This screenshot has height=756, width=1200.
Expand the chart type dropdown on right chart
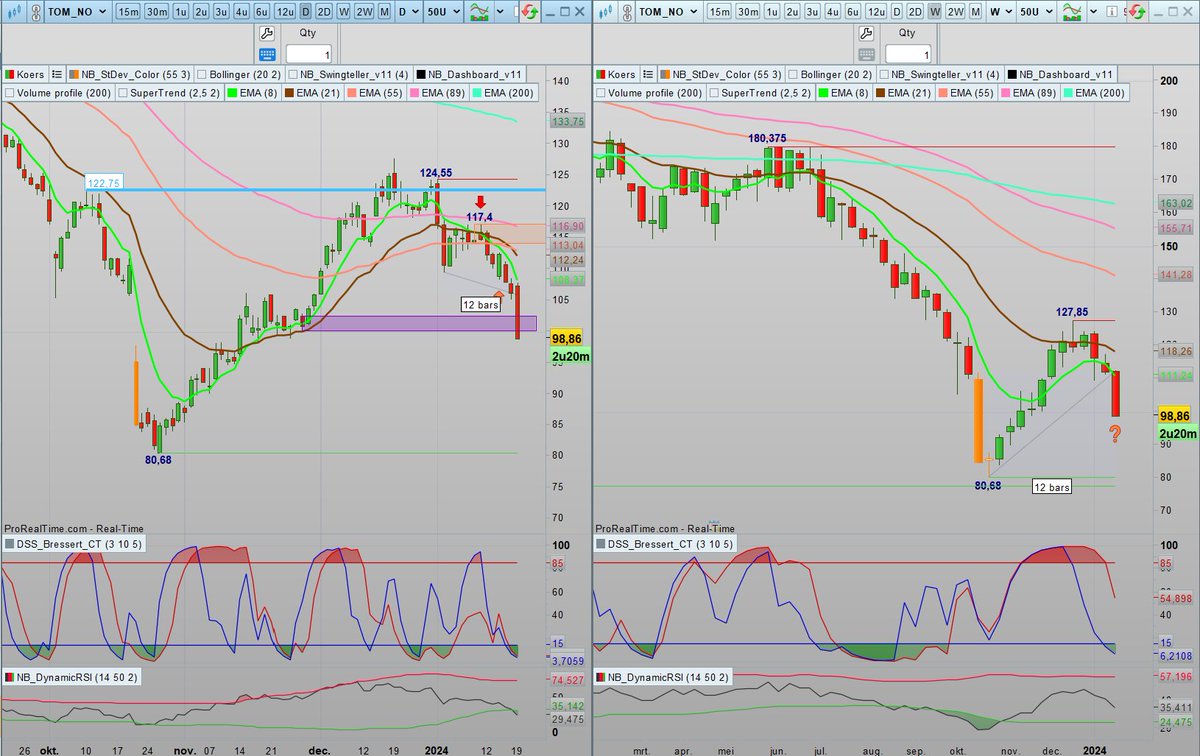[1092, 10]
